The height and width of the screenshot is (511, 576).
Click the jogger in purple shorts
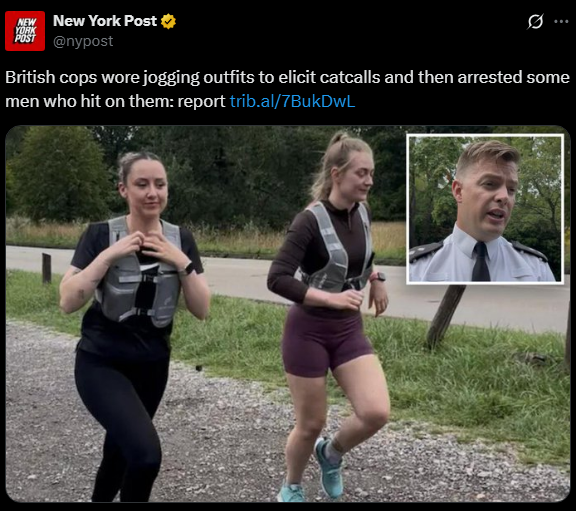click(327, 316)
